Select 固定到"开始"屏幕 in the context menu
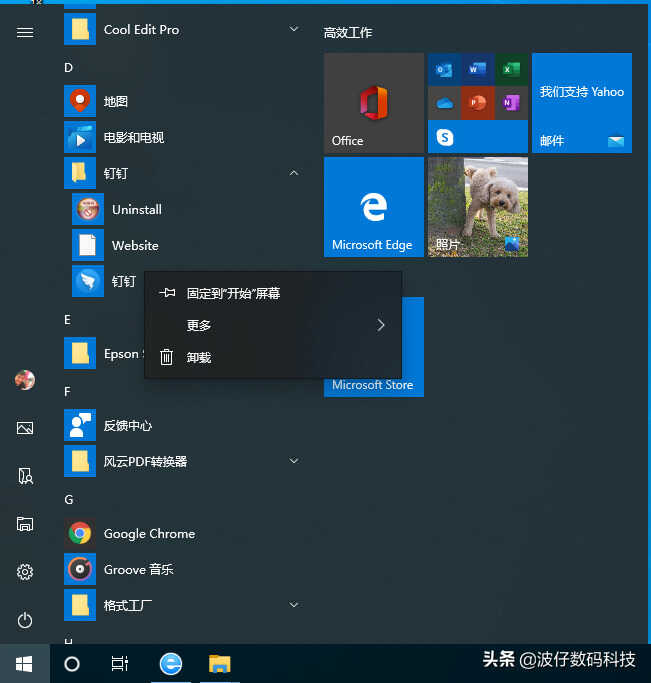 point(273,293)
